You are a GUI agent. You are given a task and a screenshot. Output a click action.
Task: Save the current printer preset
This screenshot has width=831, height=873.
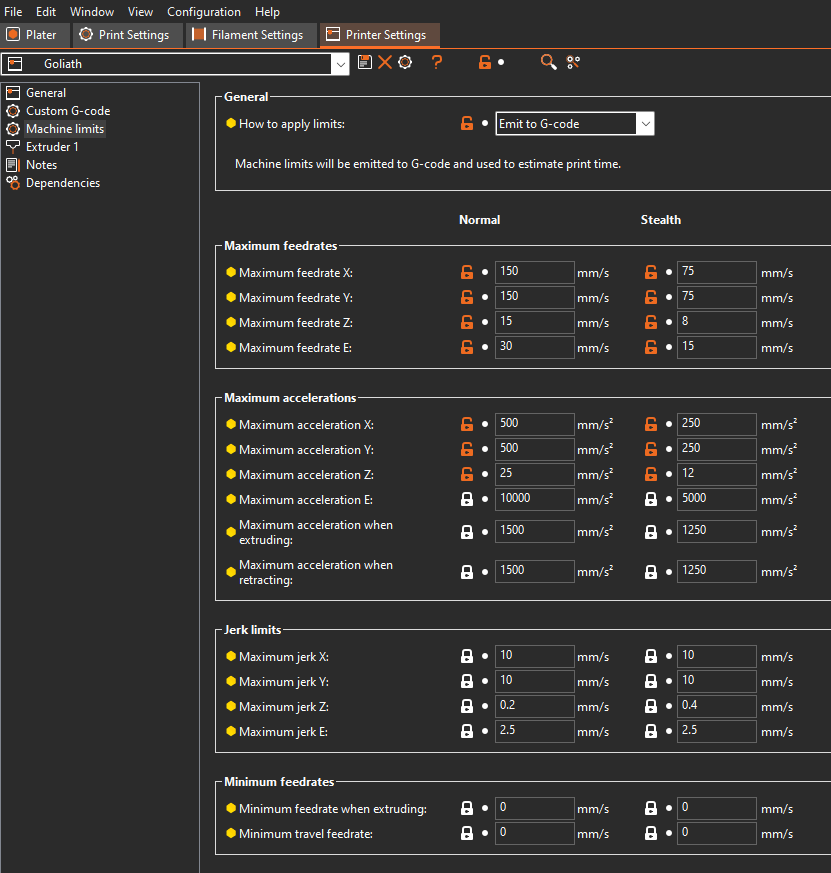365,62
